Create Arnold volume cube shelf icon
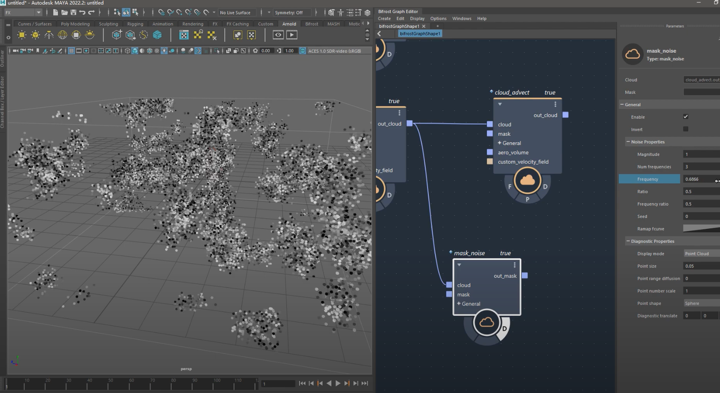Viewport: 720px width, 393px height. pyautogui.click(x=158, y=35)
